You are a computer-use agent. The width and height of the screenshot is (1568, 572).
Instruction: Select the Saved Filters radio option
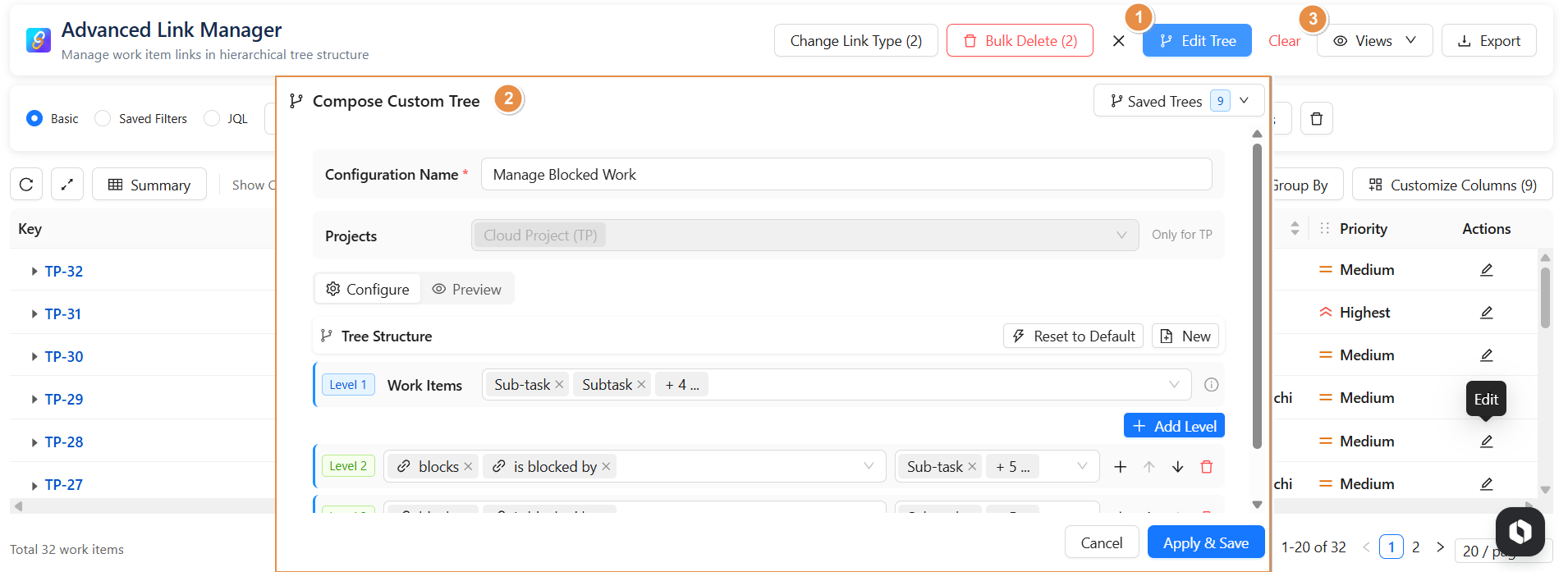point(103,118)
